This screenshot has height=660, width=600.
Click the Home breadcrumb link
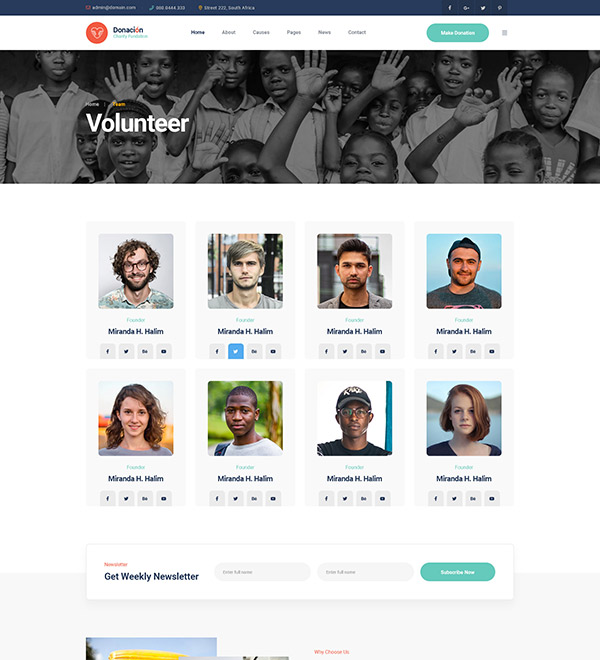tap(92, 104)
